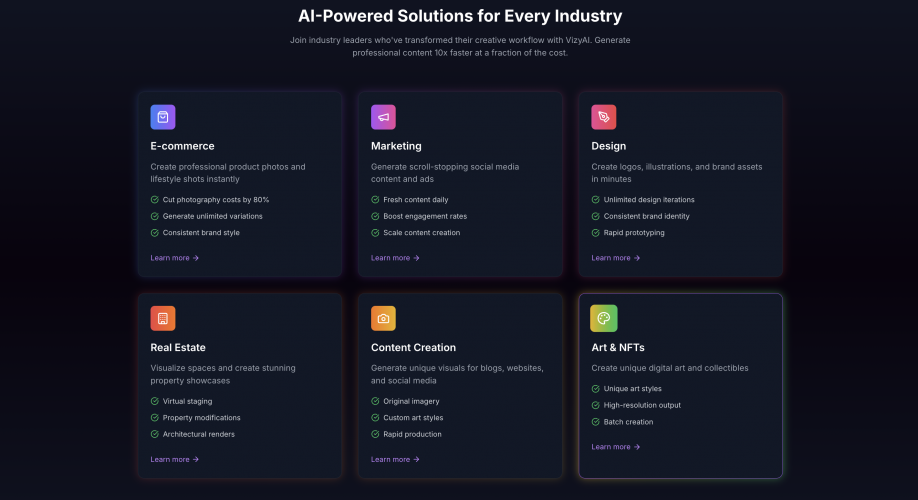The image size is (918, 500).
Task: Select the Marketing card title
Action: [396, 146]
